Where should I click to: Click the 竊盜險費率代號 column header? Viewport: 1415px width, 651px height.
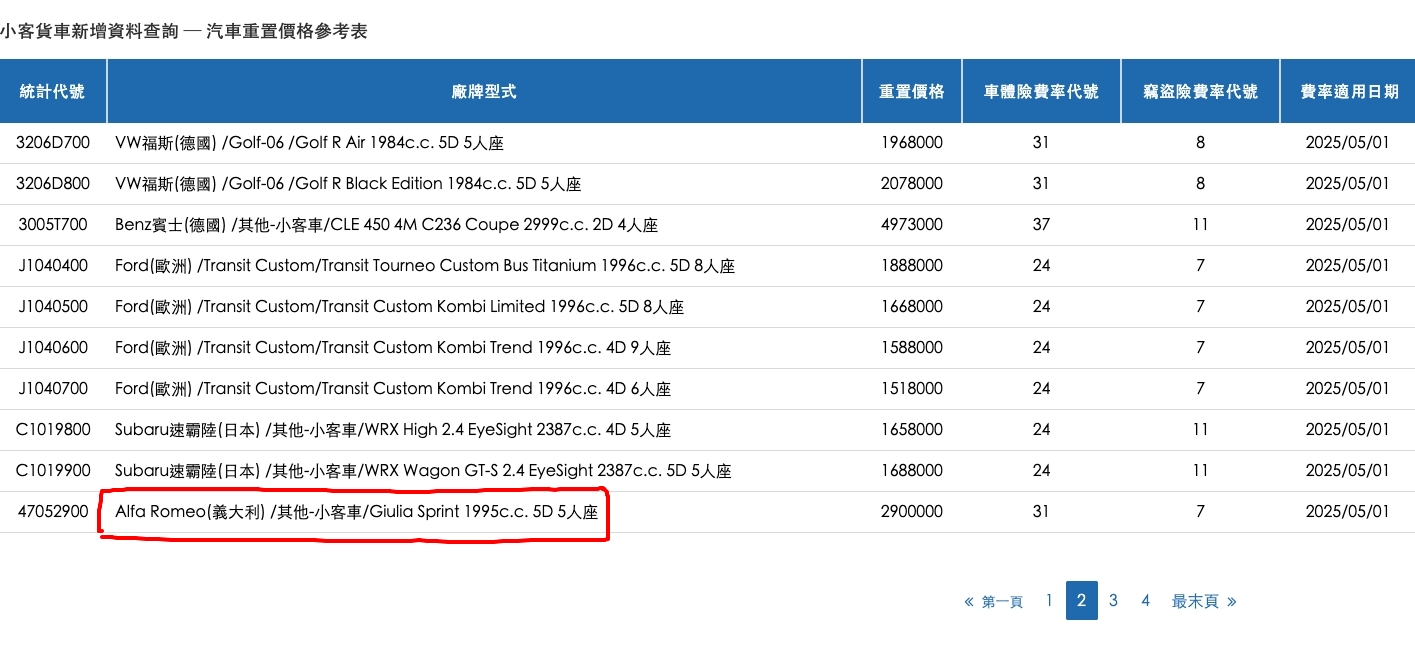(1200, 91)
